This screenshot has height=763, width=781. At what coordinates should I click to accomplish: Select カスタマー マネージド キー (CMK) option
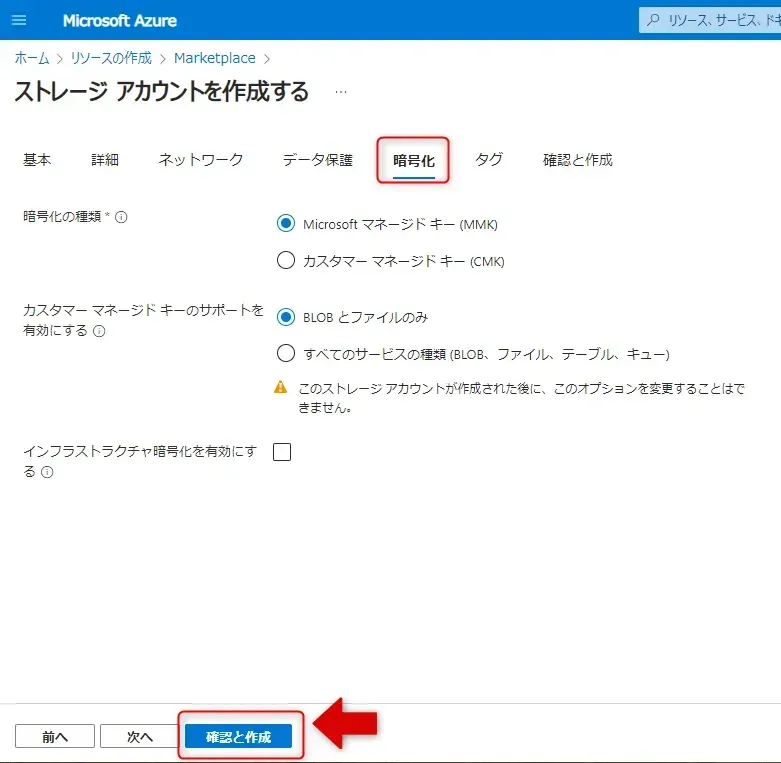point(286,261)
